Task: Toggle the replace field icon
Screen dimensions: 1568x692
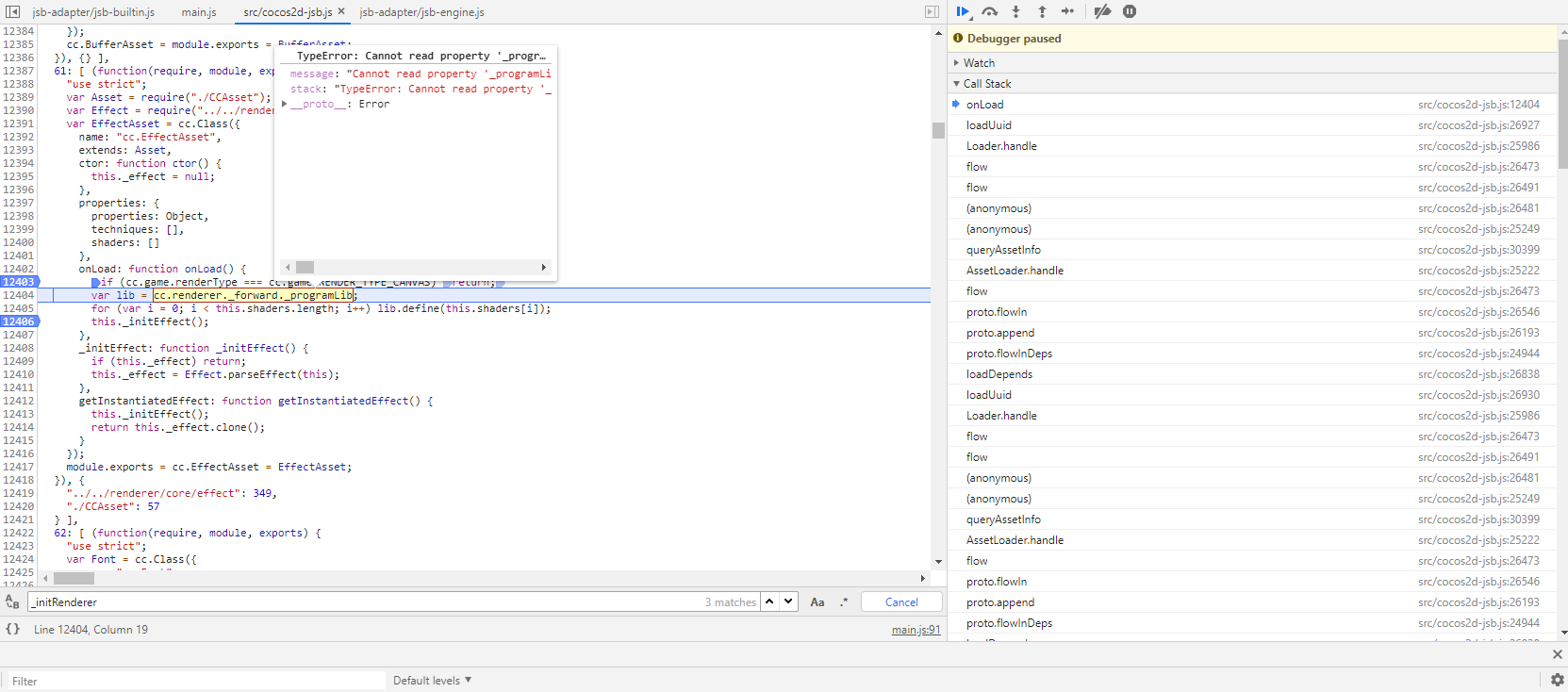Action: coord(12,602)
